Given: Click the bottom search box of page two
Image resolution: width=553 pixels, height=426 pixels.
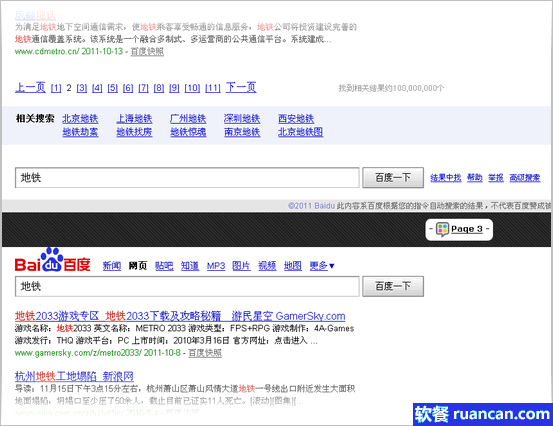Looking at the screenshot, I should pyautogui.click(x=187, y=178).
